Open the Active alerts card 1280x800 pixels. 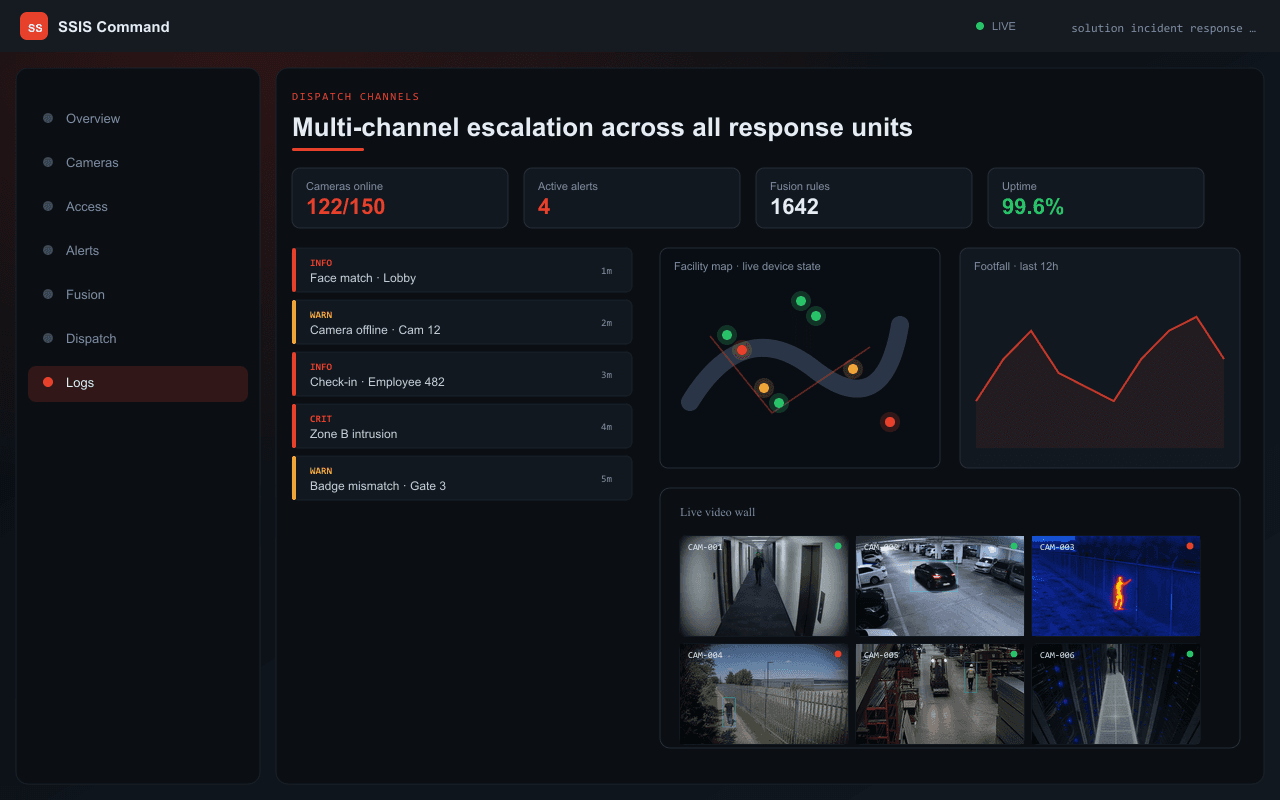[632, 198]
